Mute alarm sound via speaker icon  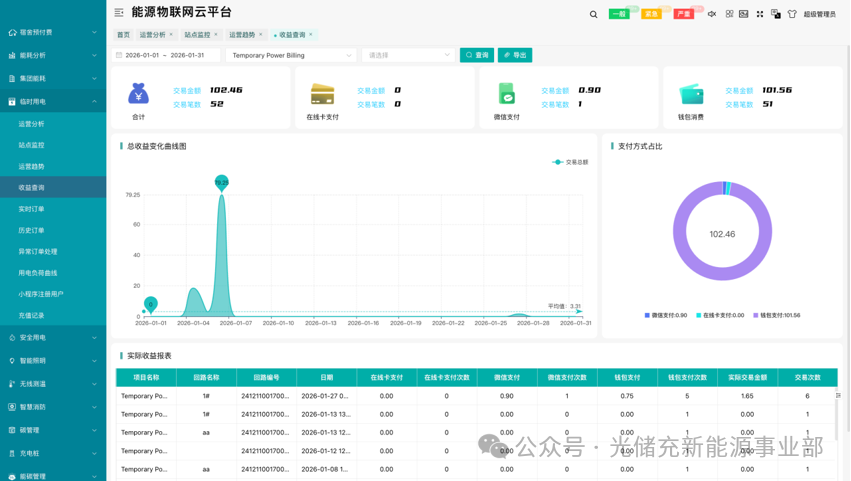point(712,14)
